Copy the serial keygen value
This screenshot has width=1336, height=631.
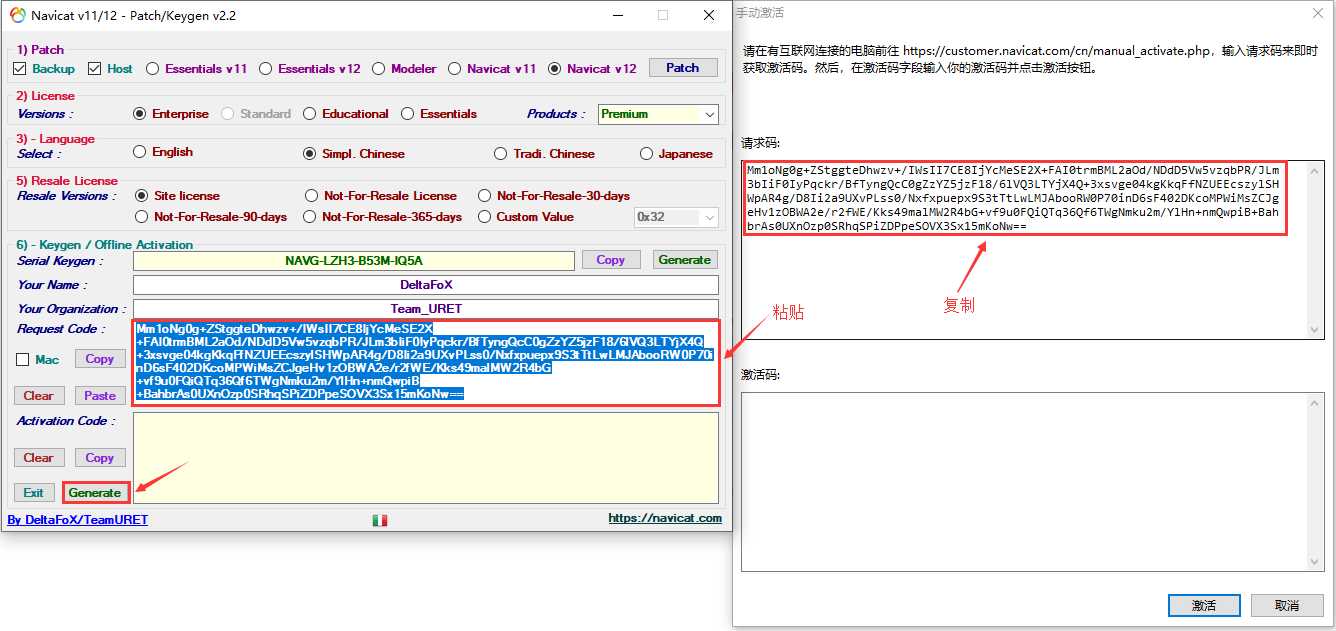tap(610, 260)
